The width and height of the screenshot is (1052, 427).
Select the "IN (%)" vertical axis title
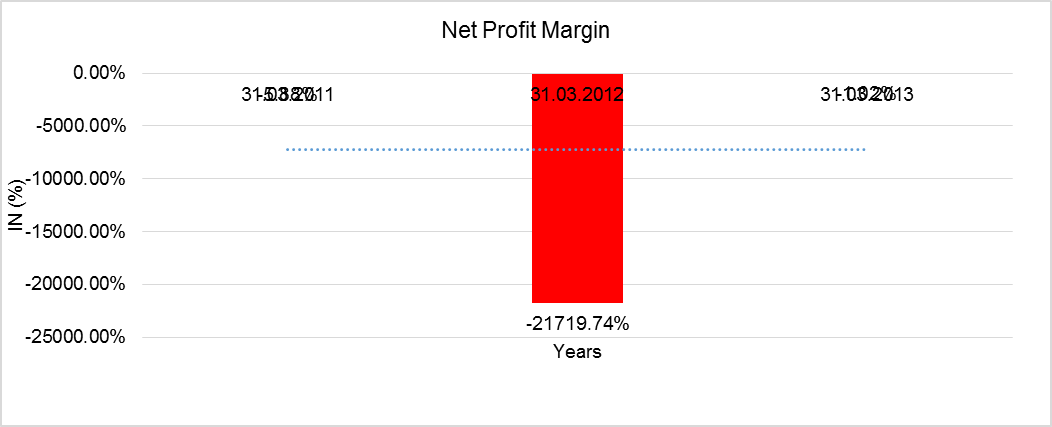pos(17,205)
